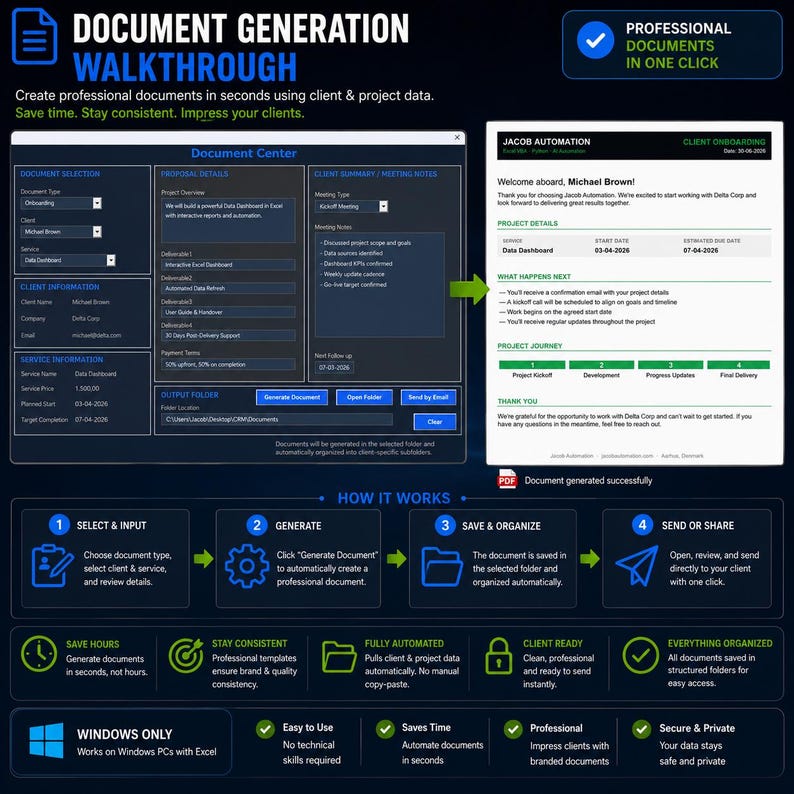This screenshot has height=794, width=794.
Task: Click the green check beside Saves Time
Action: (x=385, y=729)
